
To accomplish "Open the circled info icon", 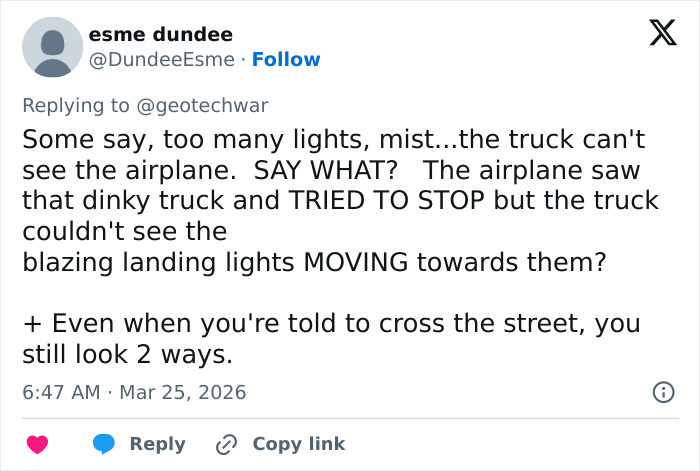I will click(662, 392).
